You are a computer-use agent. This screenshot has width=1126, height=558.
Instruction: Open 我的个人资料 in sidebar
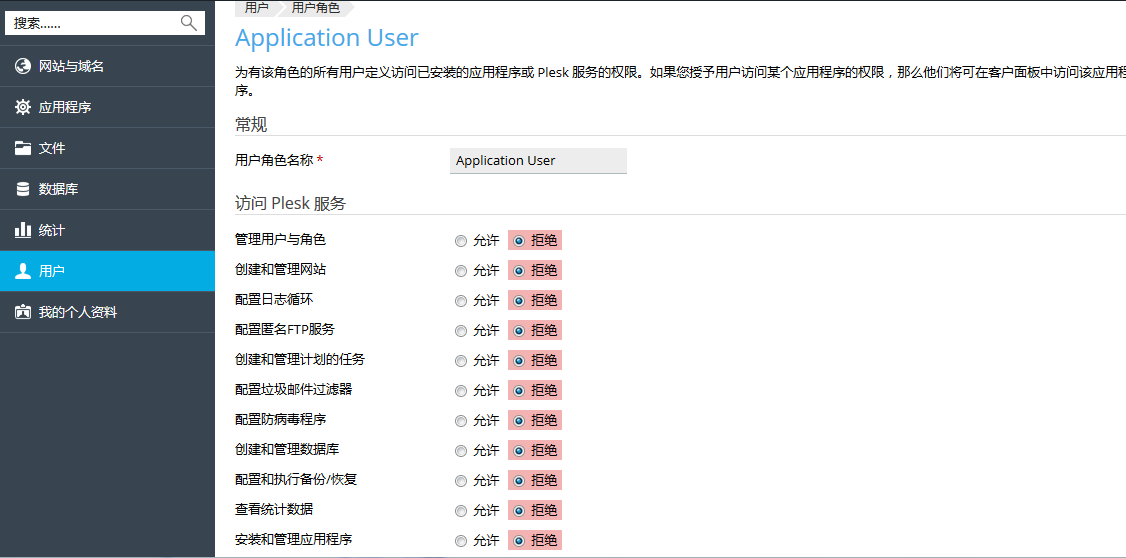tap(78, 312)
